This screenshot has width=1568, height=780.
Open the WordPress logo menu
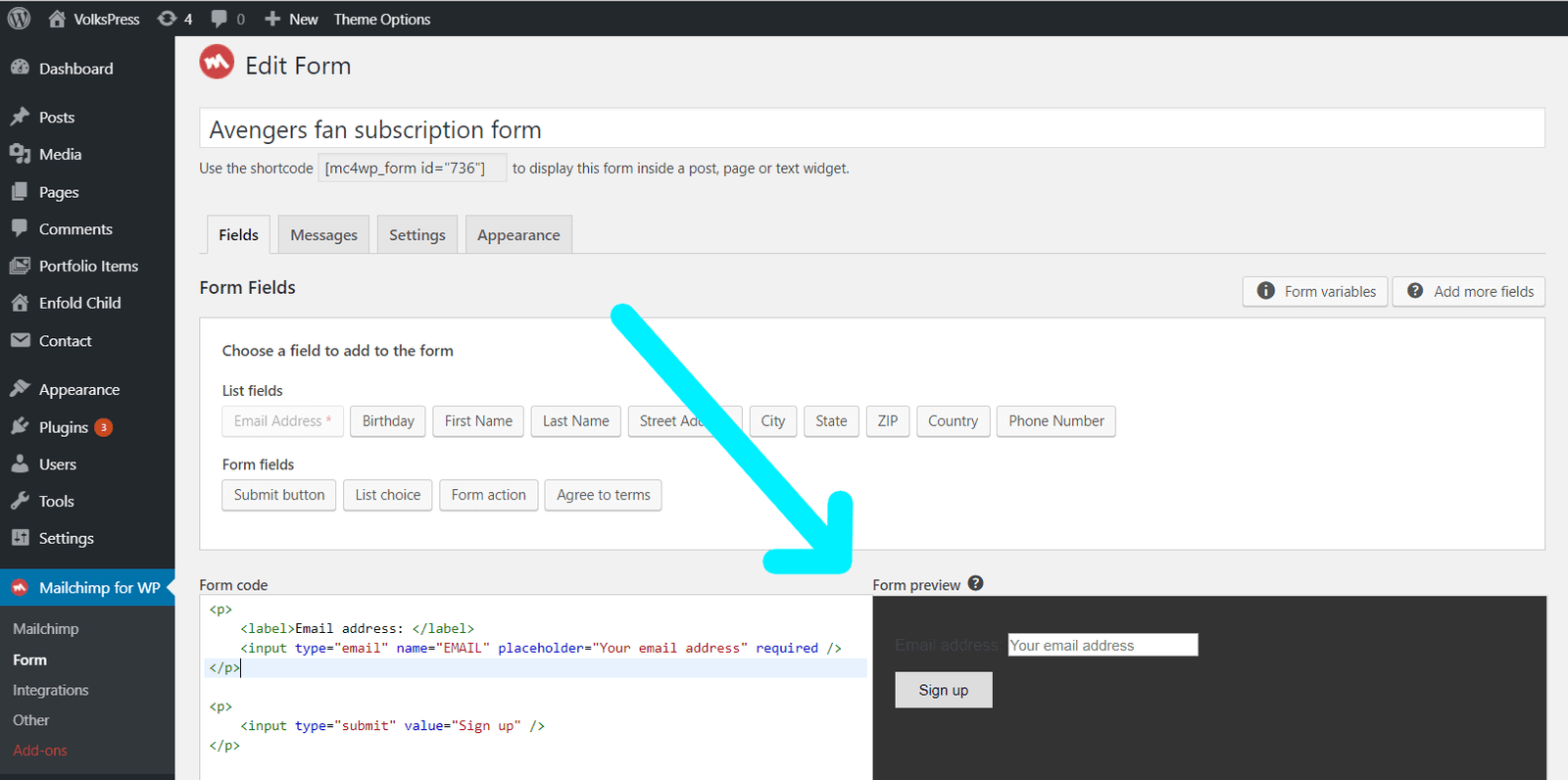[x=20, y=19]
